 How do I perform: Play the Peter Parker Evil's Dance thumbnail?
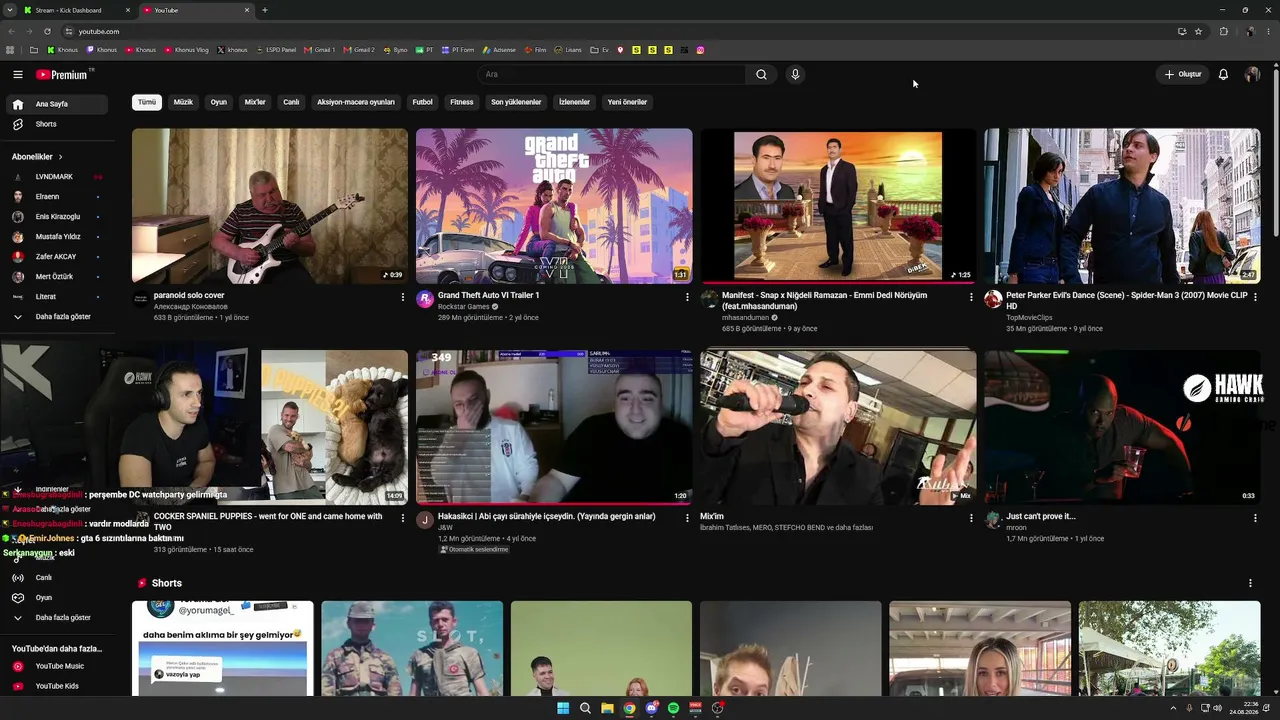pos(1122,206)
